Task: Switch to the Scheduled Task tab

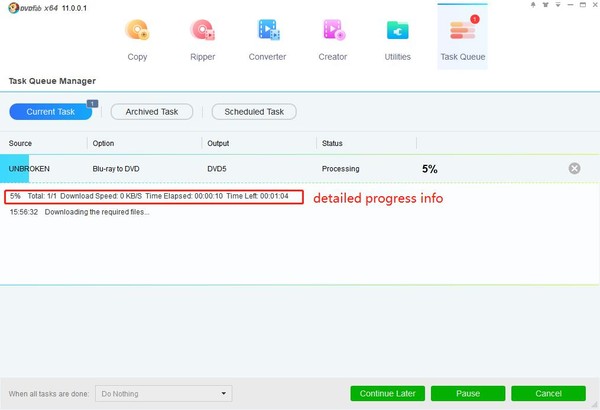Action: pyautogui.click(x=254, y=112)
